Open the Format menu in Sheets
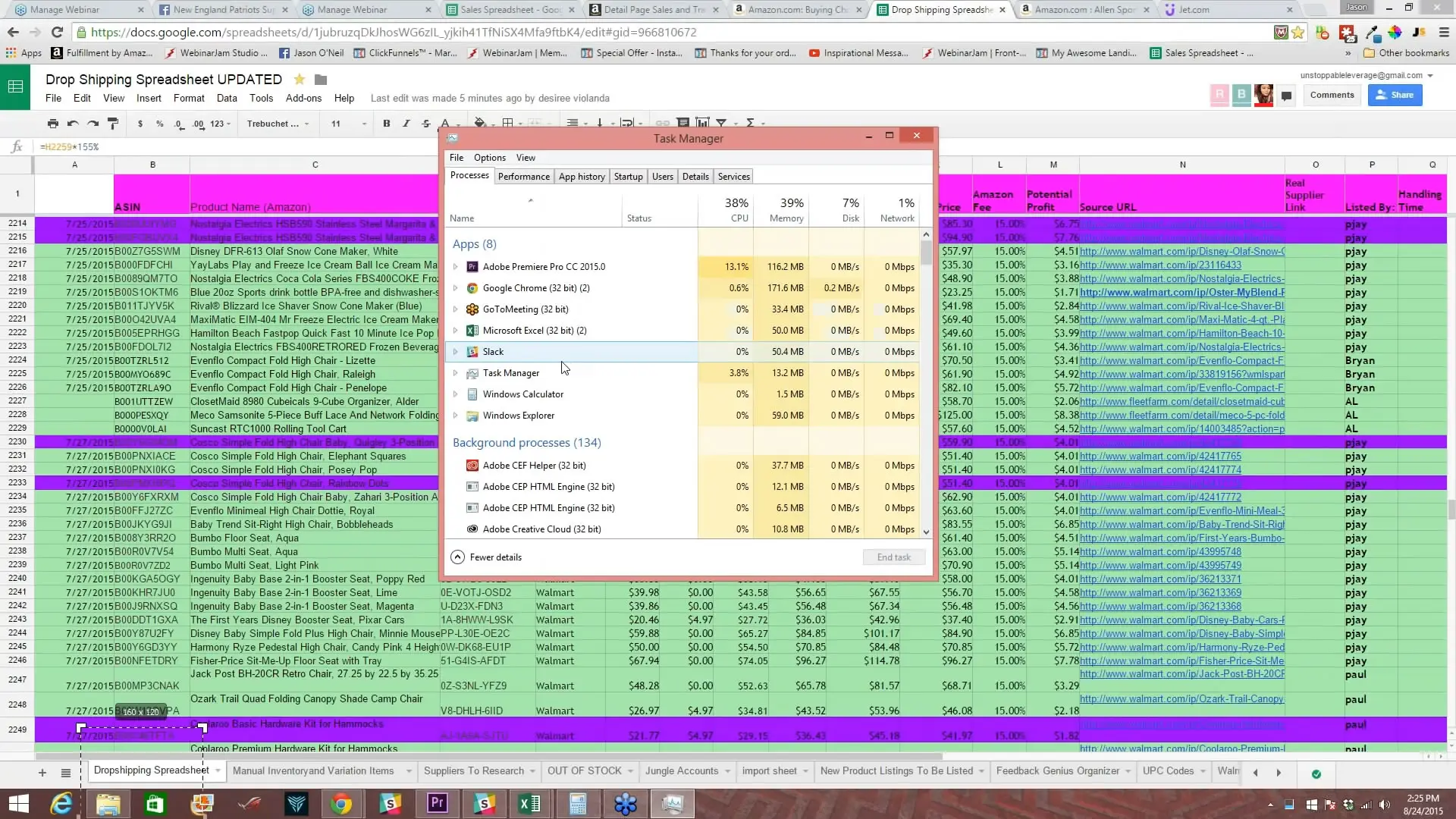 pos(189,99)
